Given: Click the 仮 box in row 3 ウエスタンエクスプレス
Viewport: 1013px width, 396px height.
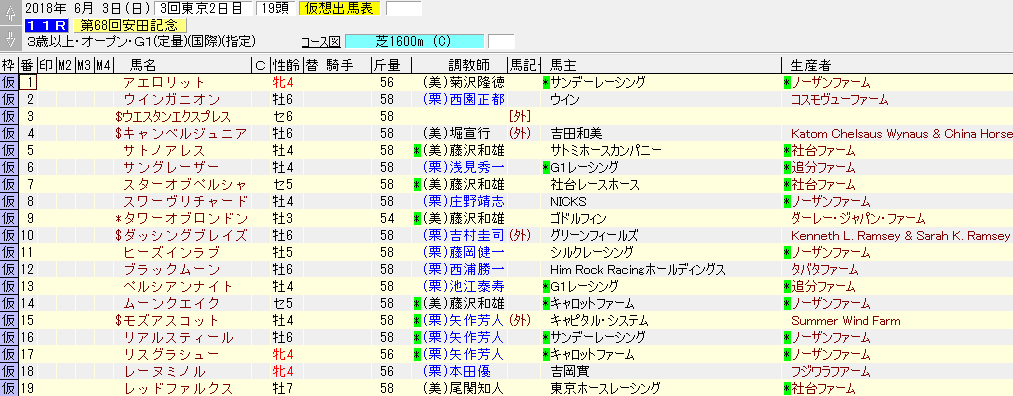Looking at the screenshot, I should (x=9, y=116).
